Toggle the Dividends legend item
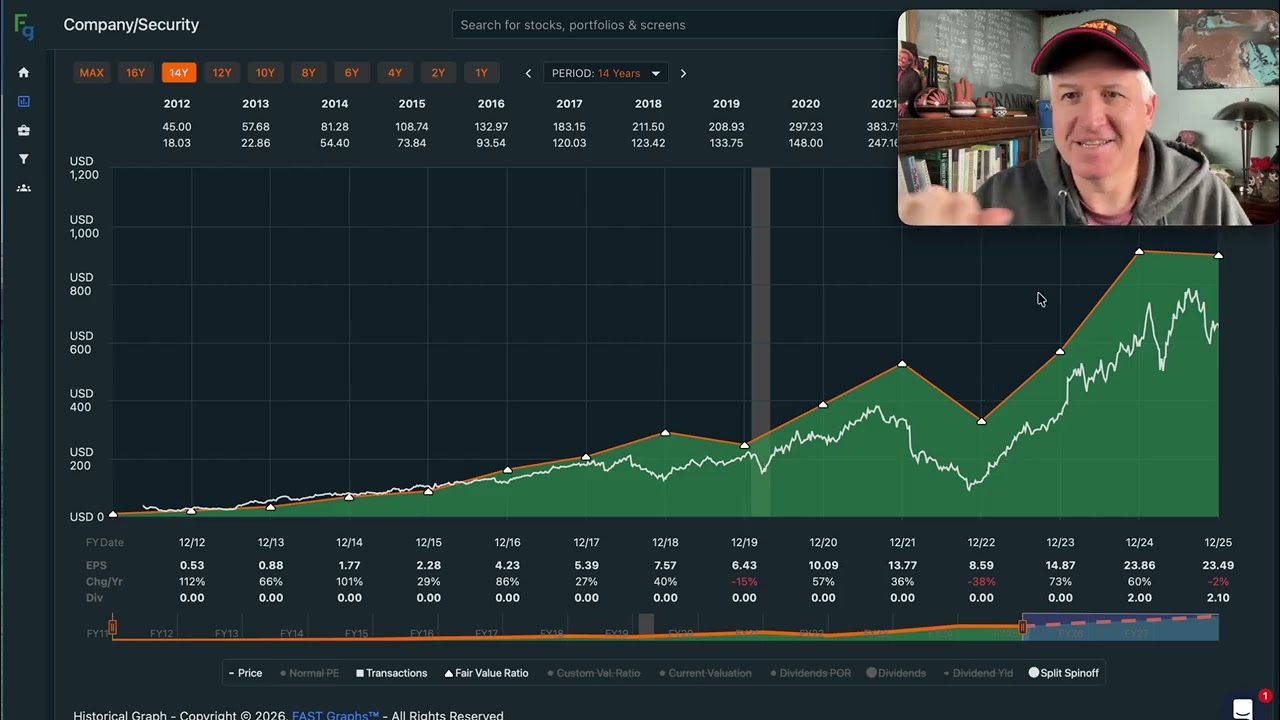This screenshot has width=1280, height=720. point(896,673)
